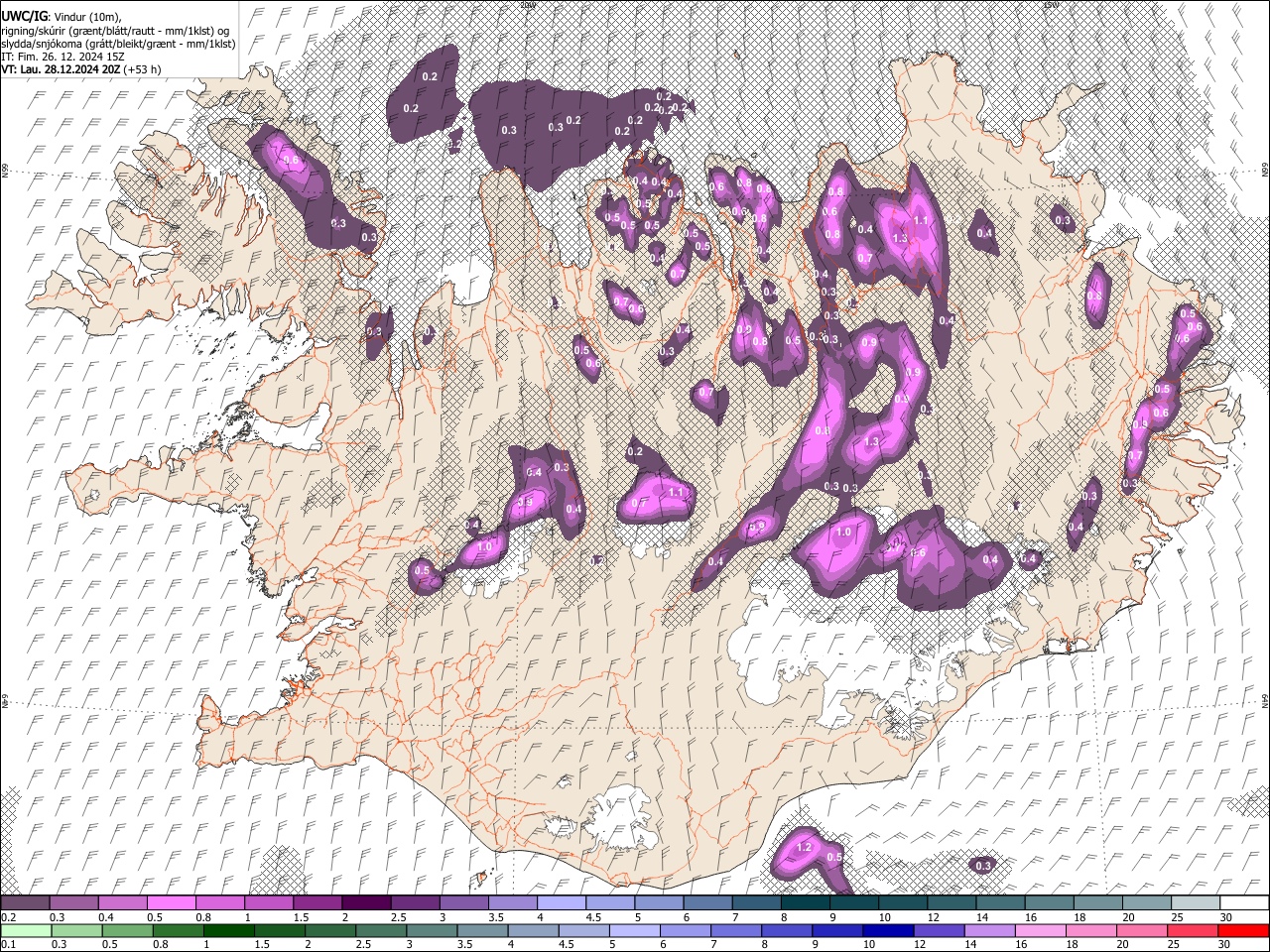Image resolution: width=1270 pixels, height=952 pixels.
Task: Click bright red swatch after lower legend 30
Action: 1243,930
